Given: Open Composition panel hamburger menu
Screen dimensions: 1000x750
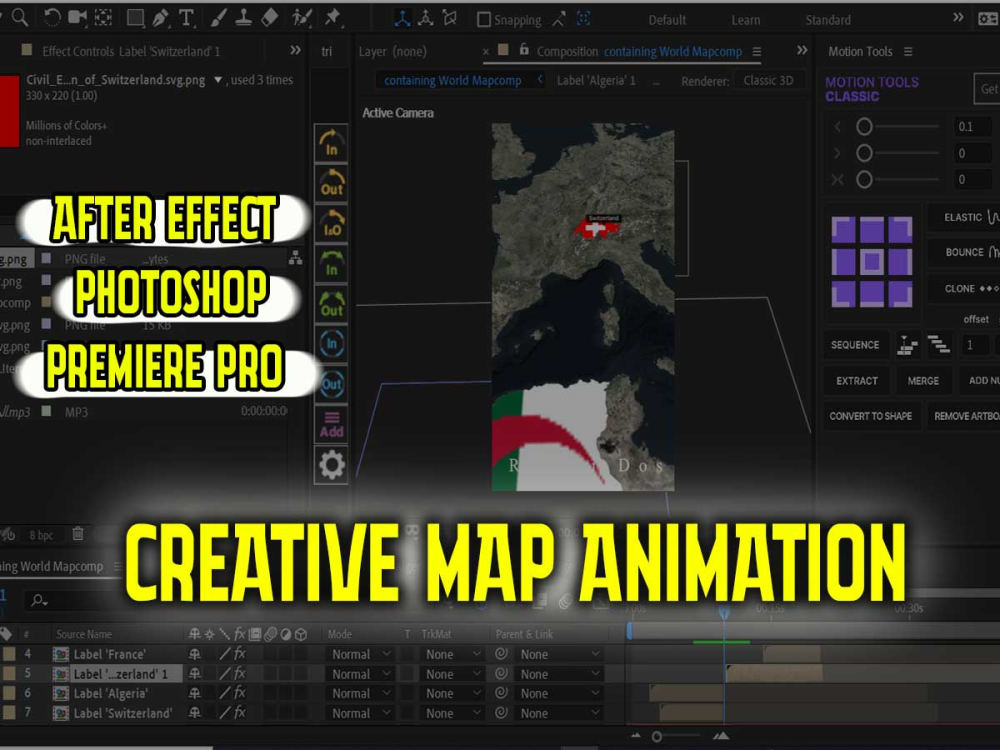Looking at the screenshot, I should pos(756,51).
